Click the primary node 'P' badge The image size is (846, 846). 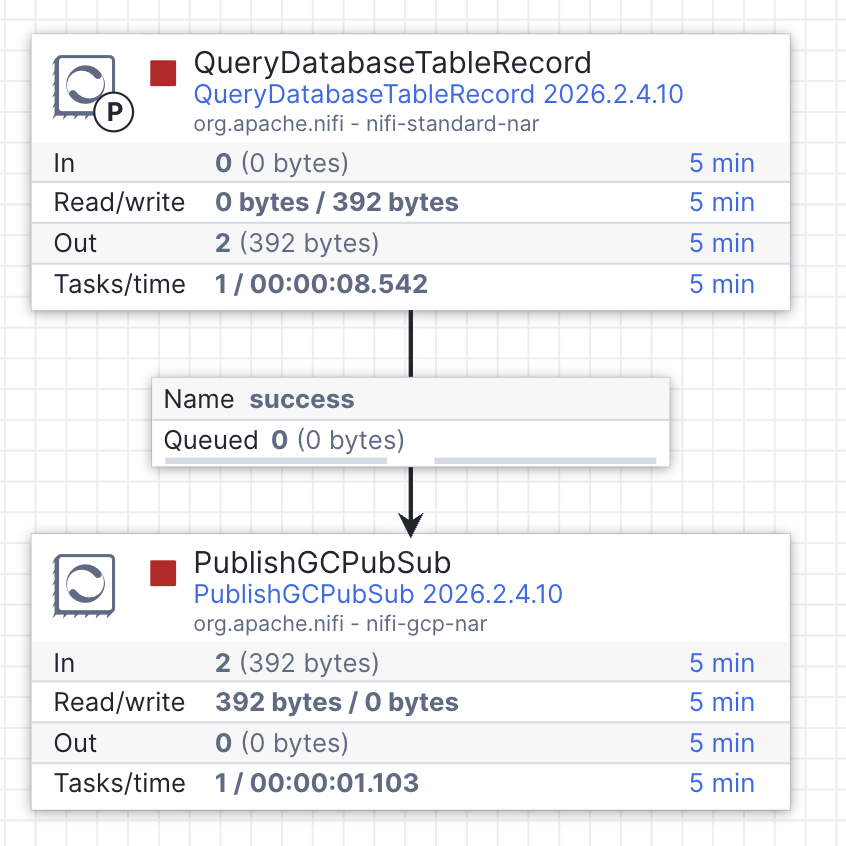click(x=115, y=114)
